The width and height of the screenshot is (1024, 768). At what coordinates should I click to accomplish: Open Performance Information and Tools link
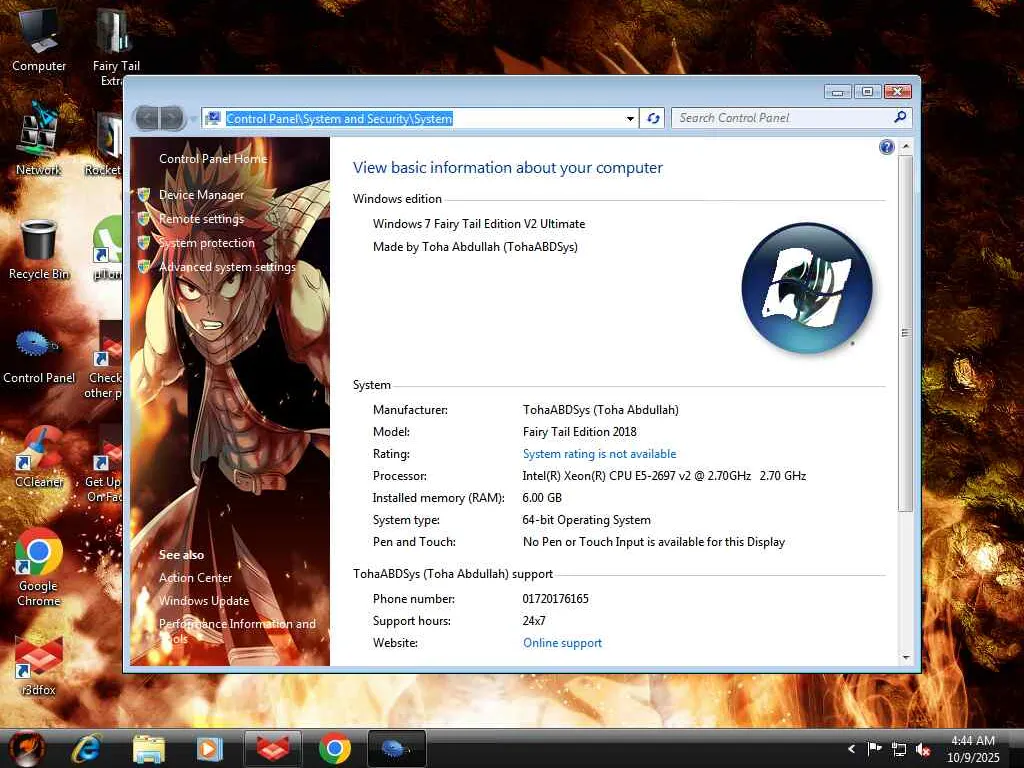point(237,631)
